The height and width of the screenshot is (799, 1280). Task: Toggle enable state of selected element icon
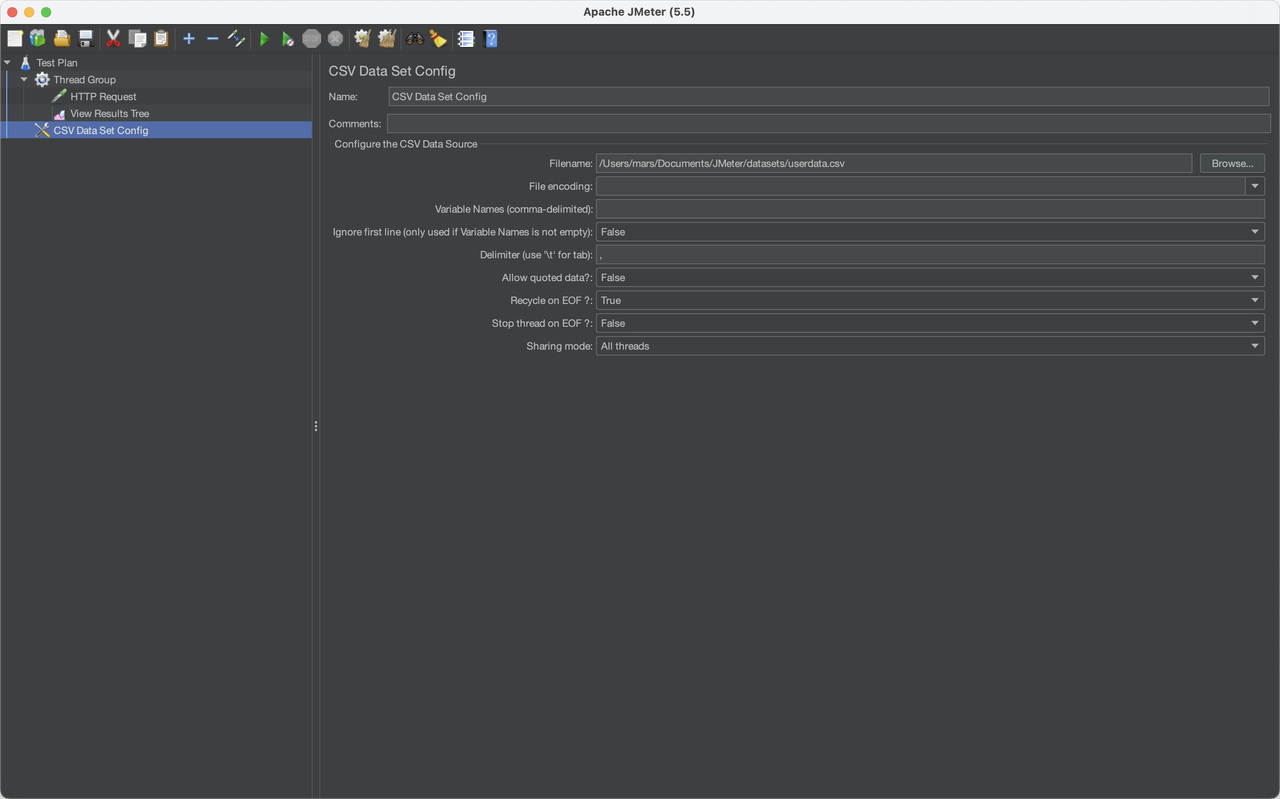tap(236, 39)
